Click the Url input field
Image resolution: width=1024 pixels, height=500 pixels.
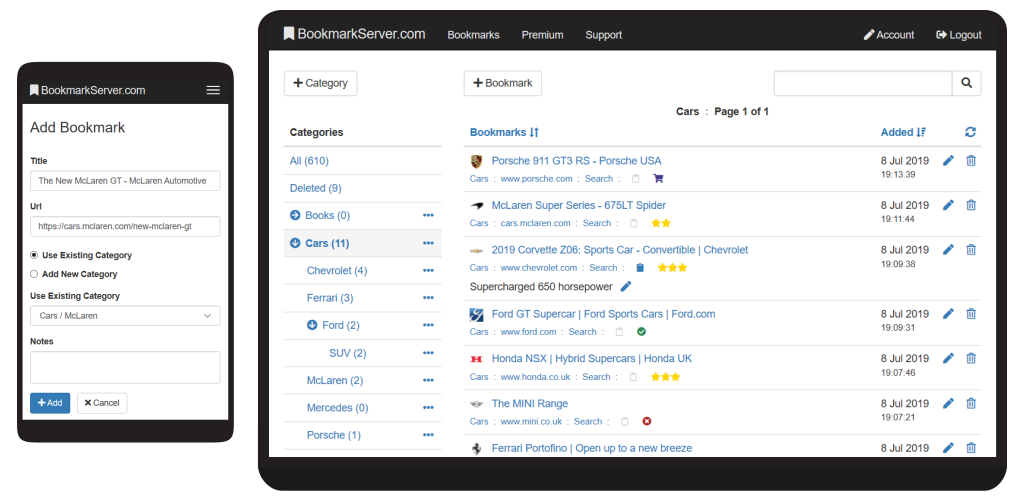tap(125, 227)
